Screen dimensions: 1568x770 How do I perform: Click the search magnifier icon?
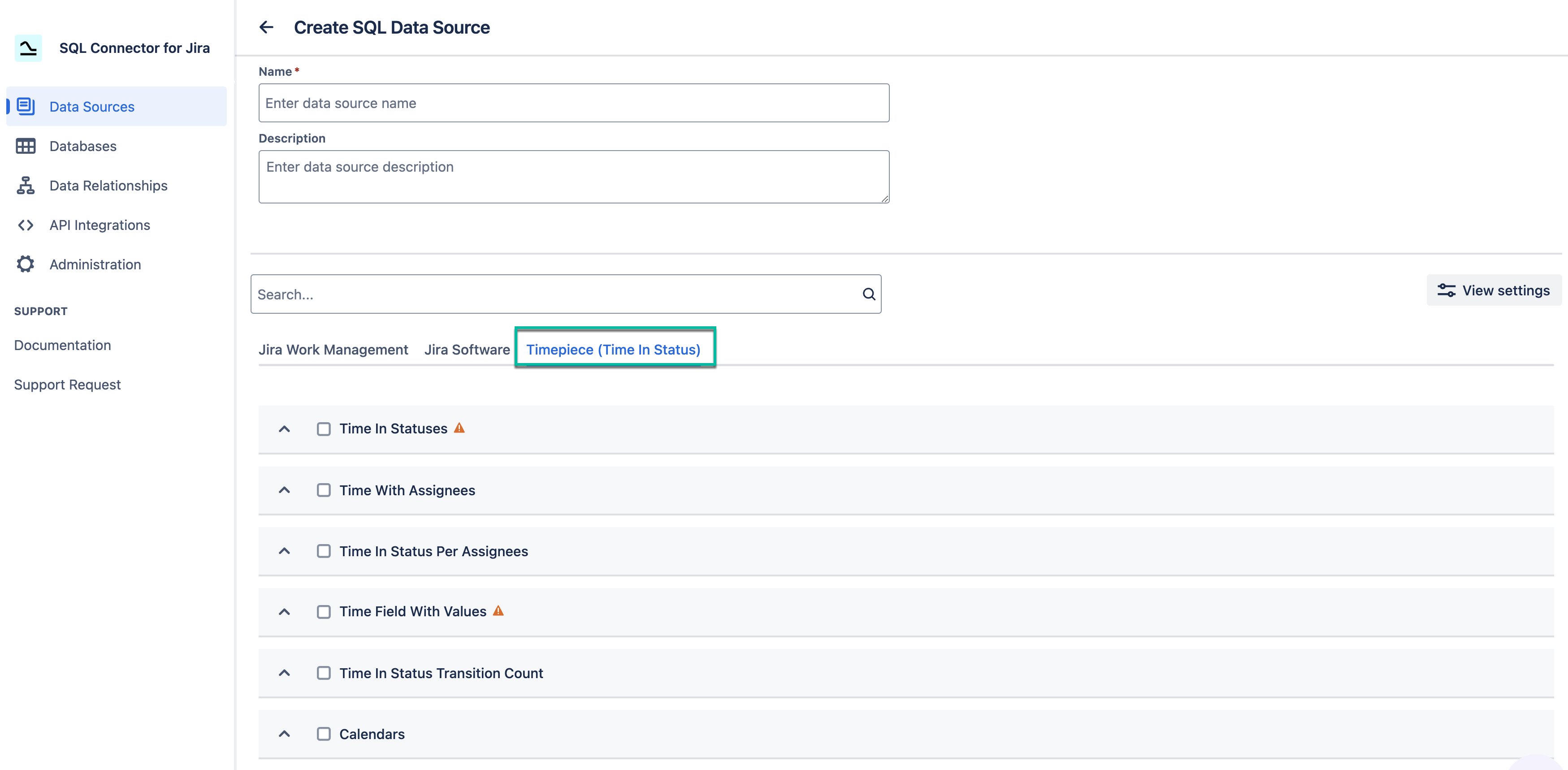pos(869,294)
